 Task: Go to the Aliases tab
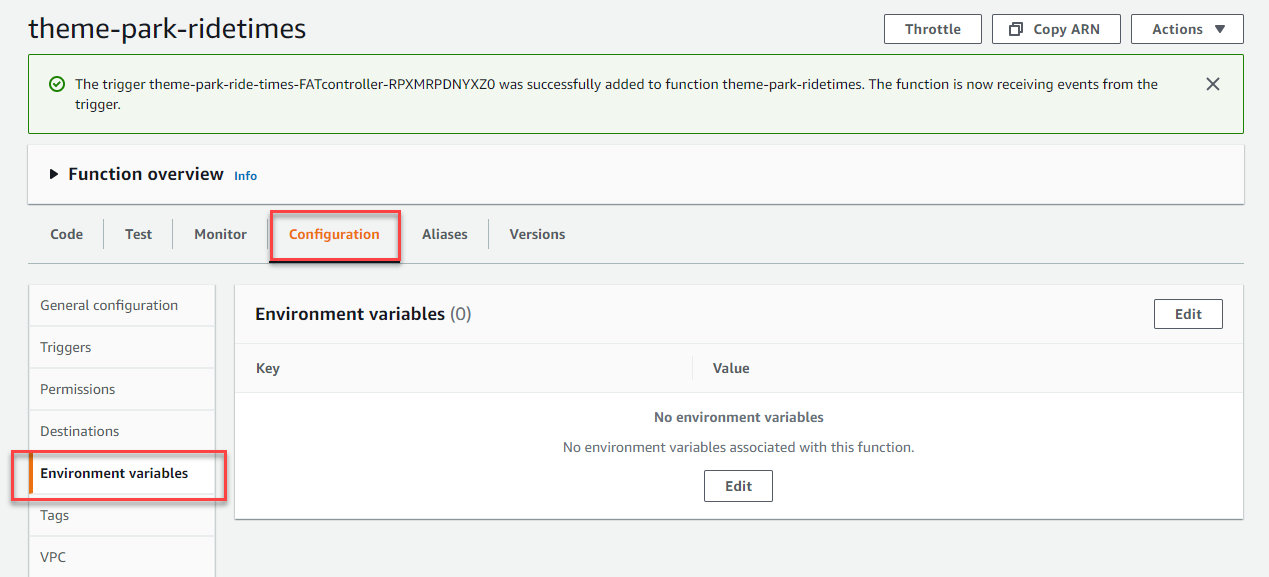click(x=444, y=234)
